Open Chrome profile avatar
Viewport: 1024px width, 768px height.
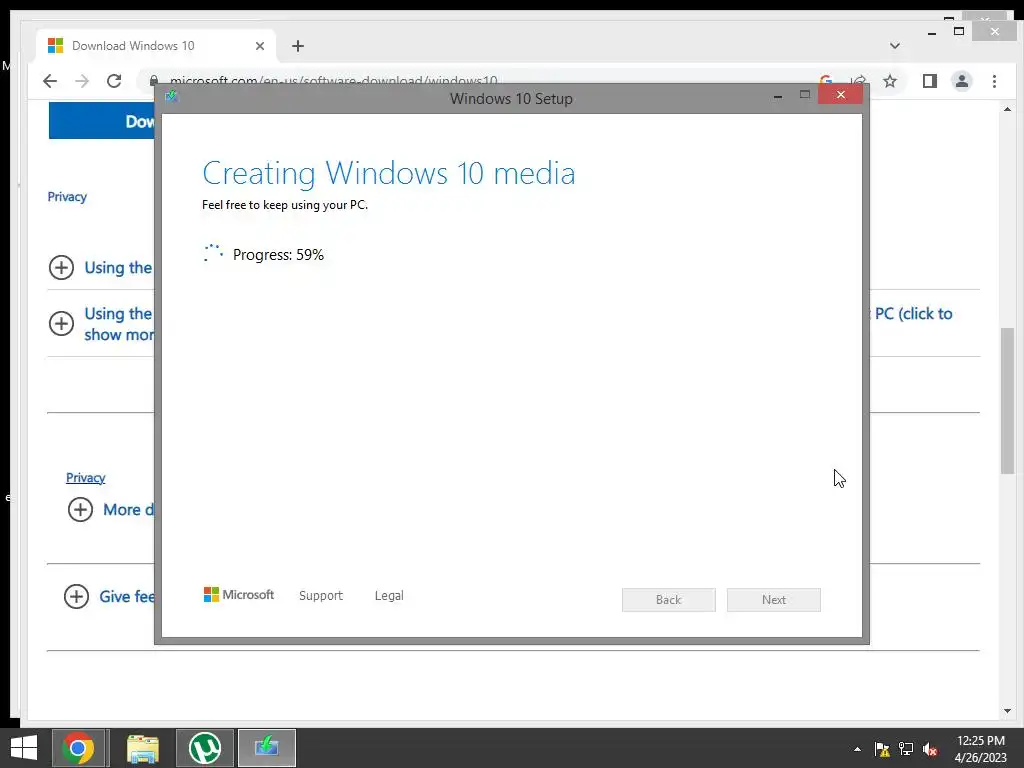click(x=962, y=81)
